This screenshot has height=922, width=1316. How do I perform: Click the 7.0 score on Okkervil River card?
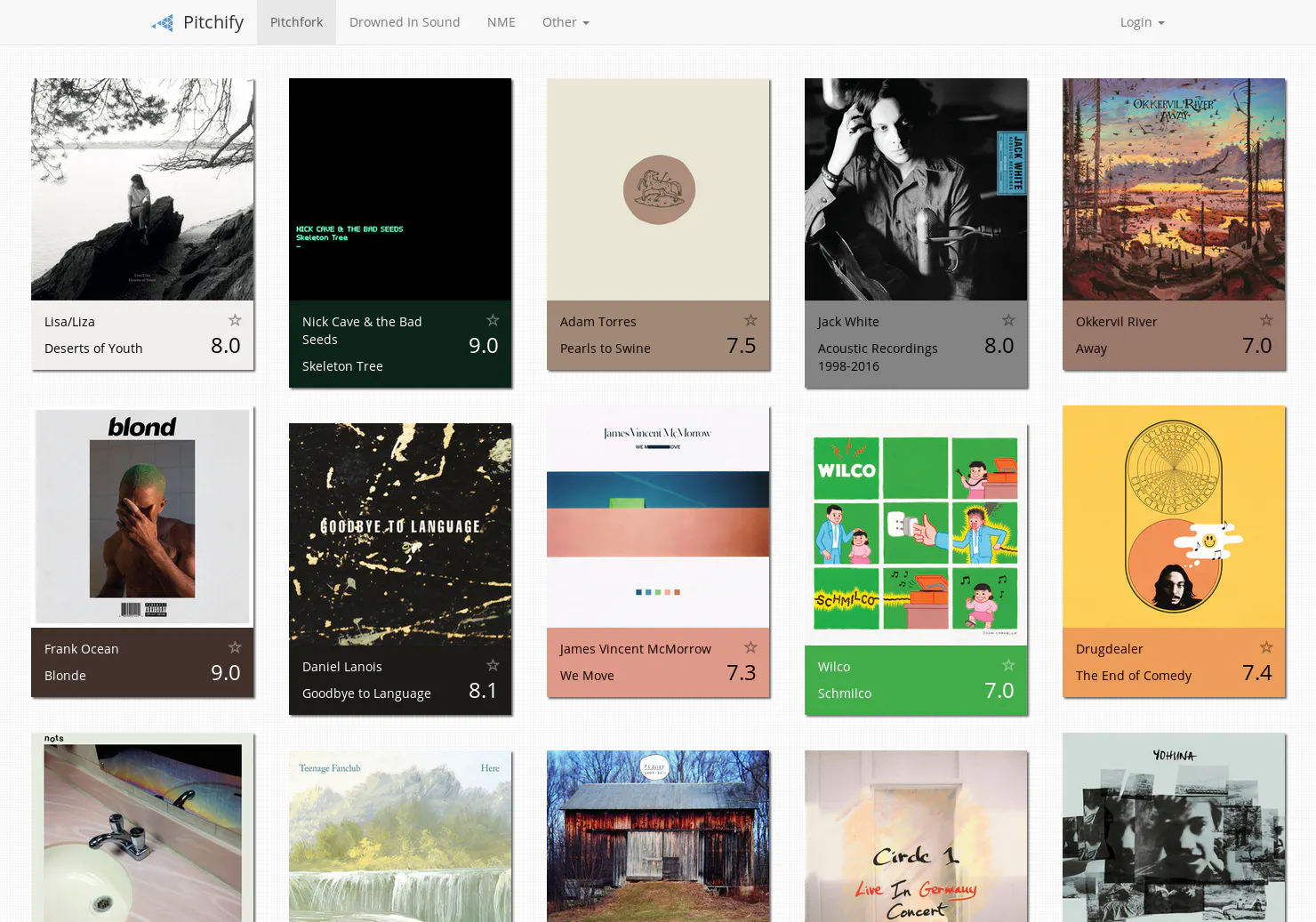coord(1257,346)
